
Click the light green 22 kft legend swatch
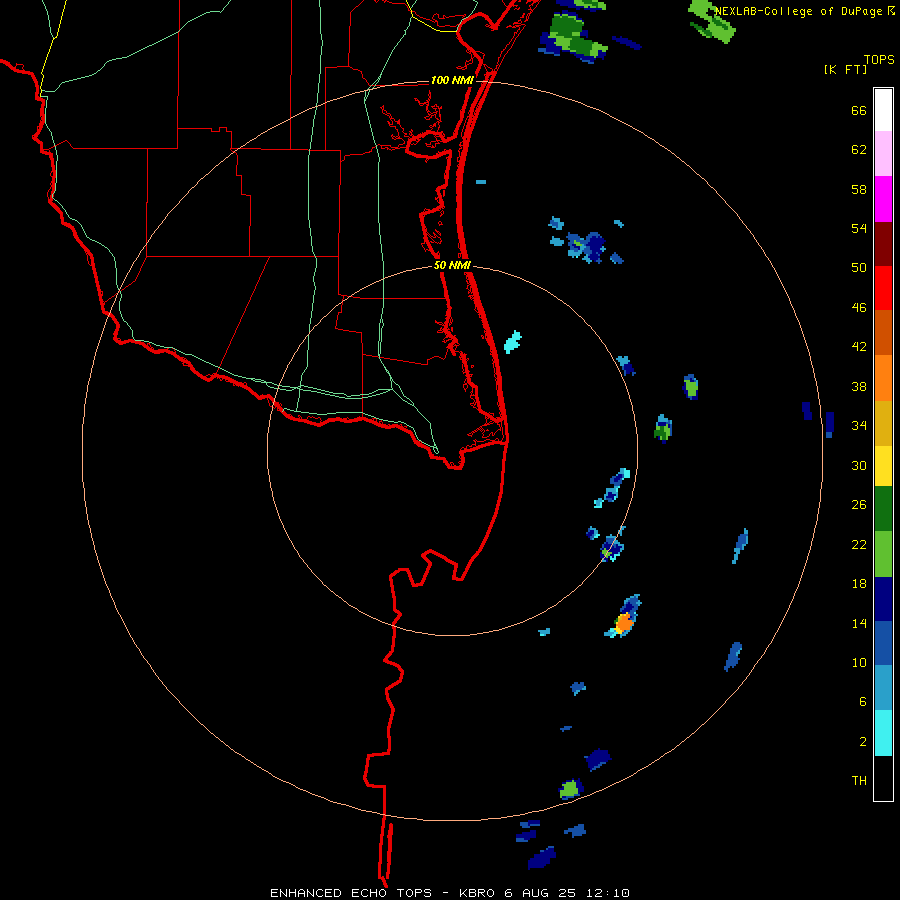click(883, 554)
